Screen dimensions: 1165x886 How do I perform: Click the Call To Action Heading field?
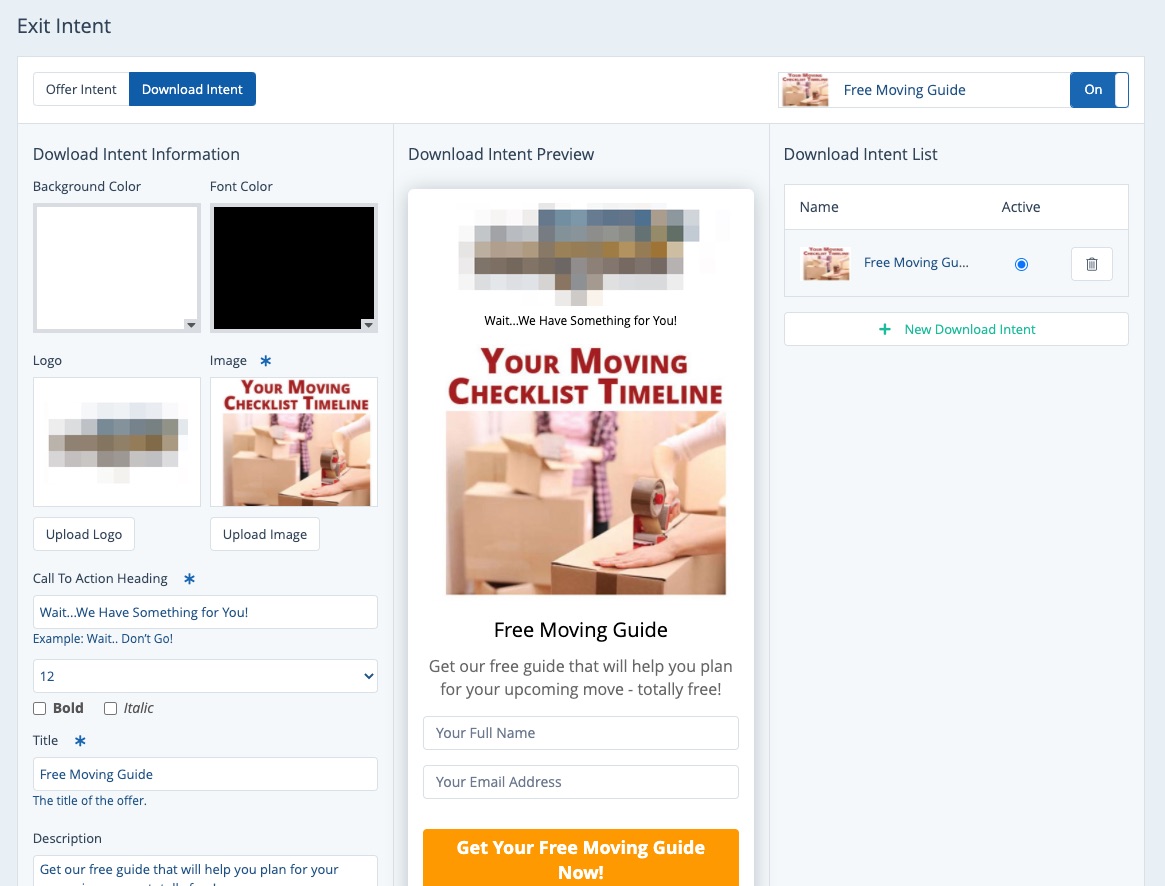point(205,612)
